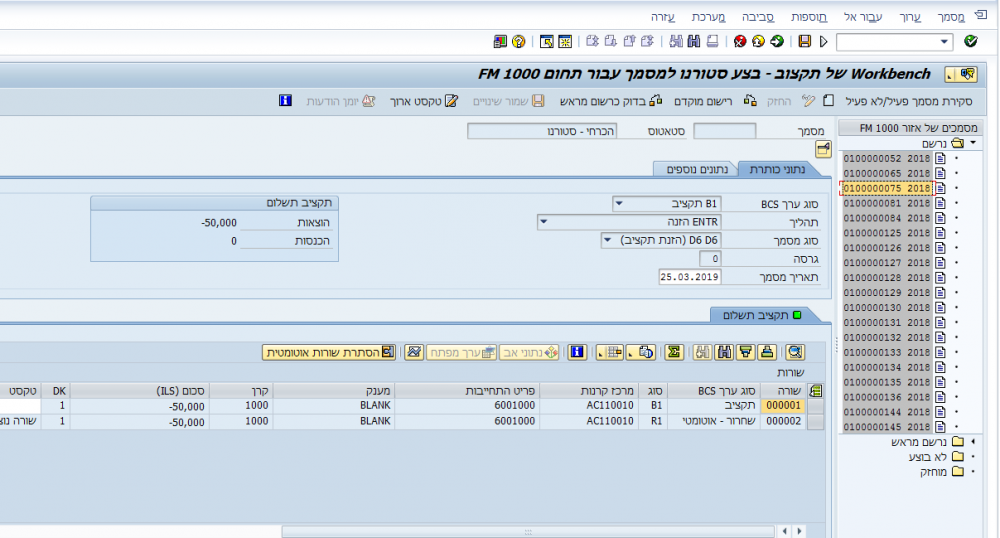Select document 0100000075 2018 in the tree
Screen dimensions: 1000x538
point(886,188)
